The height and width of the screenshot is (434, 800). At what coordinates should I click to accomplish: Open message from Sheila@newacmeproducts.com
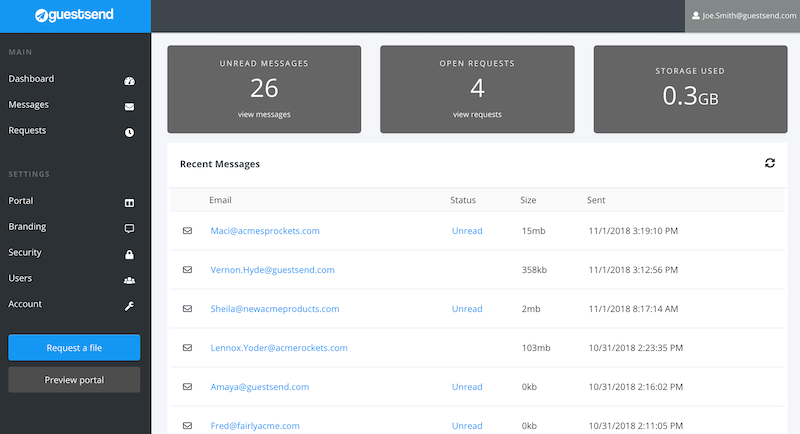point(274,309)
